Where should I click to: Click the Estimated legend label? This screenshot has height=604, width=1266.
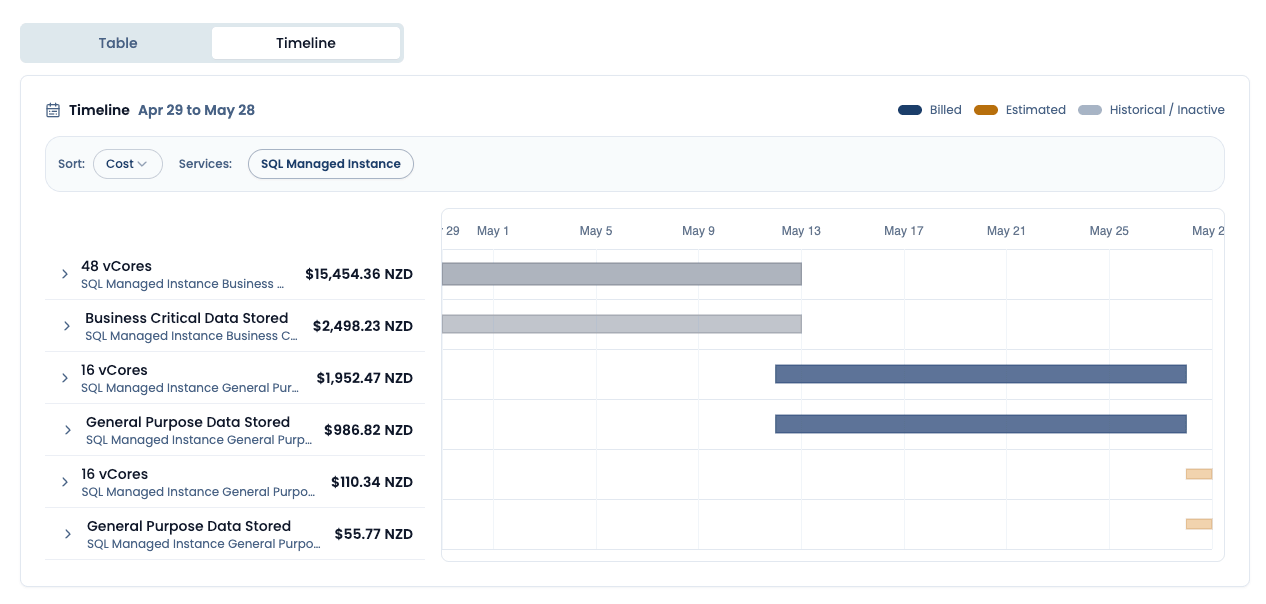1036,110
